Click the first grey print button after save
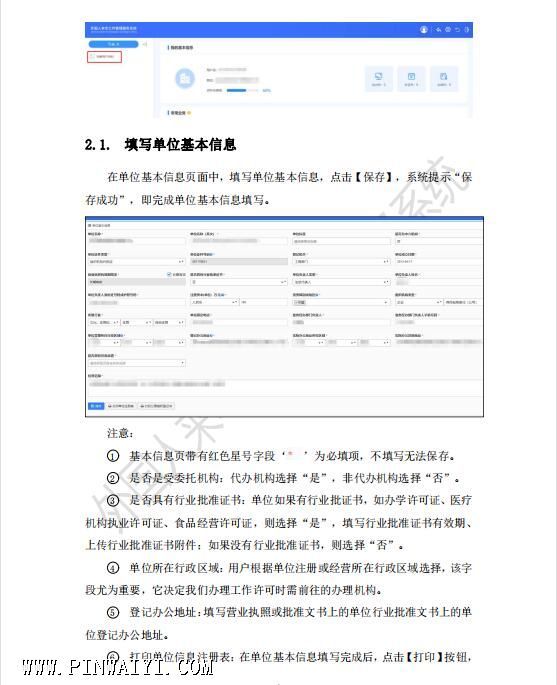This screenshot has height=685, width=557. coord(121,406)
